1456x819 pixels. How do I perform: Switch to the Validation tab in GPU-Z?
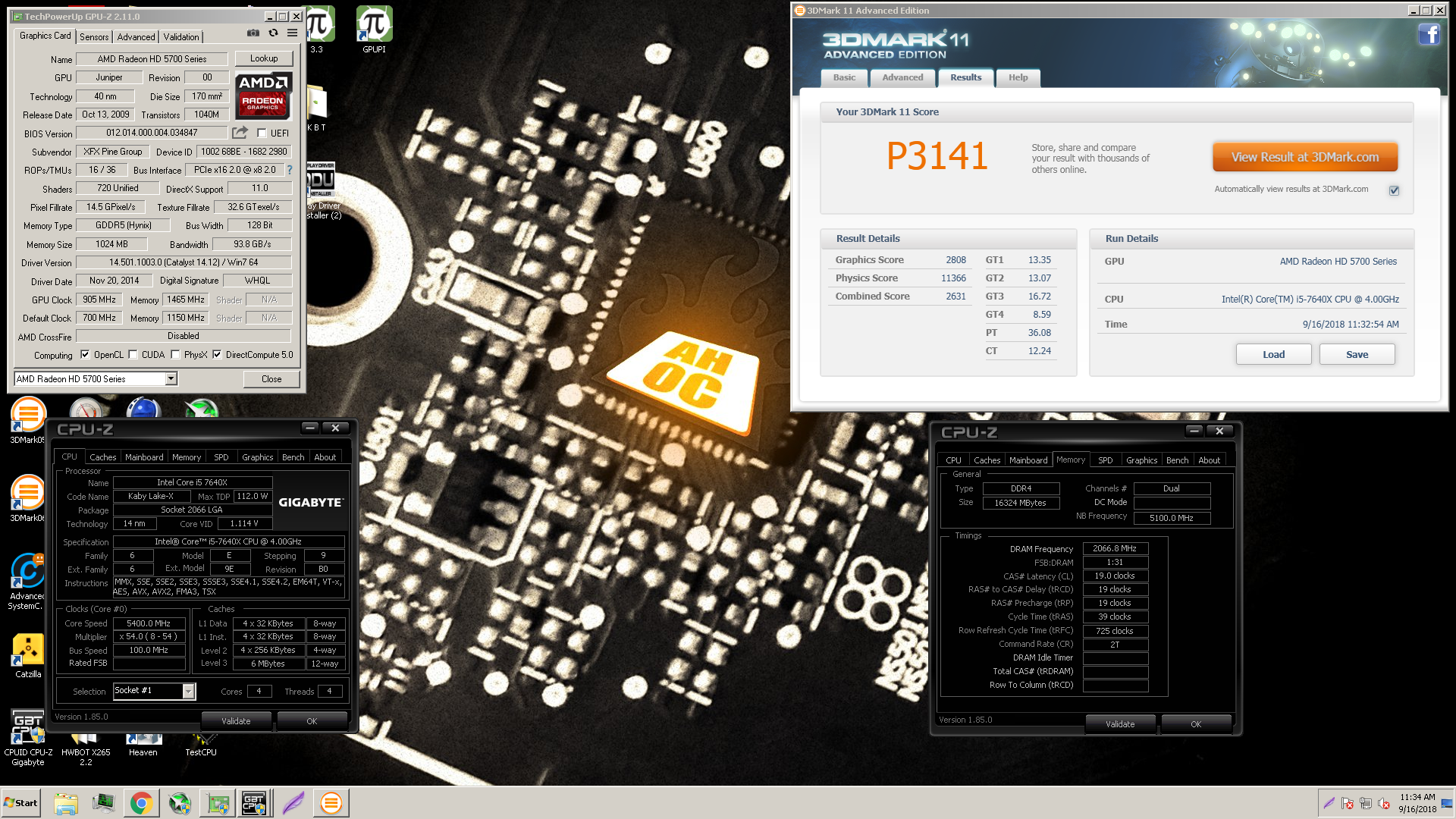tap(181, 36)
